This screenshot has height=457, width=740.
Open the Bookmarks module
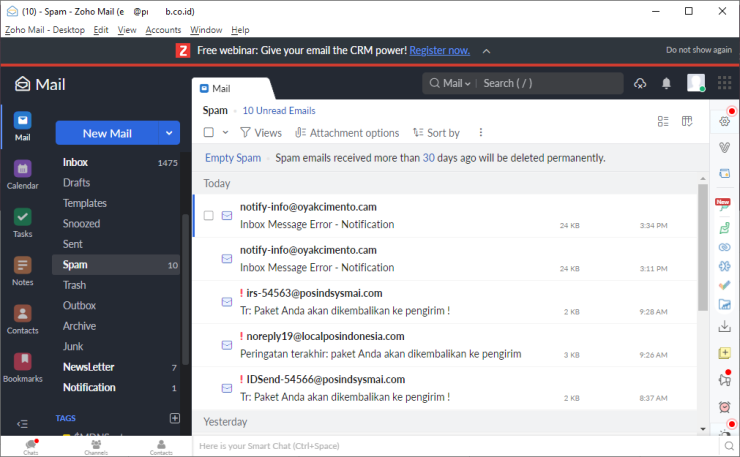click(x=22, y=367)
